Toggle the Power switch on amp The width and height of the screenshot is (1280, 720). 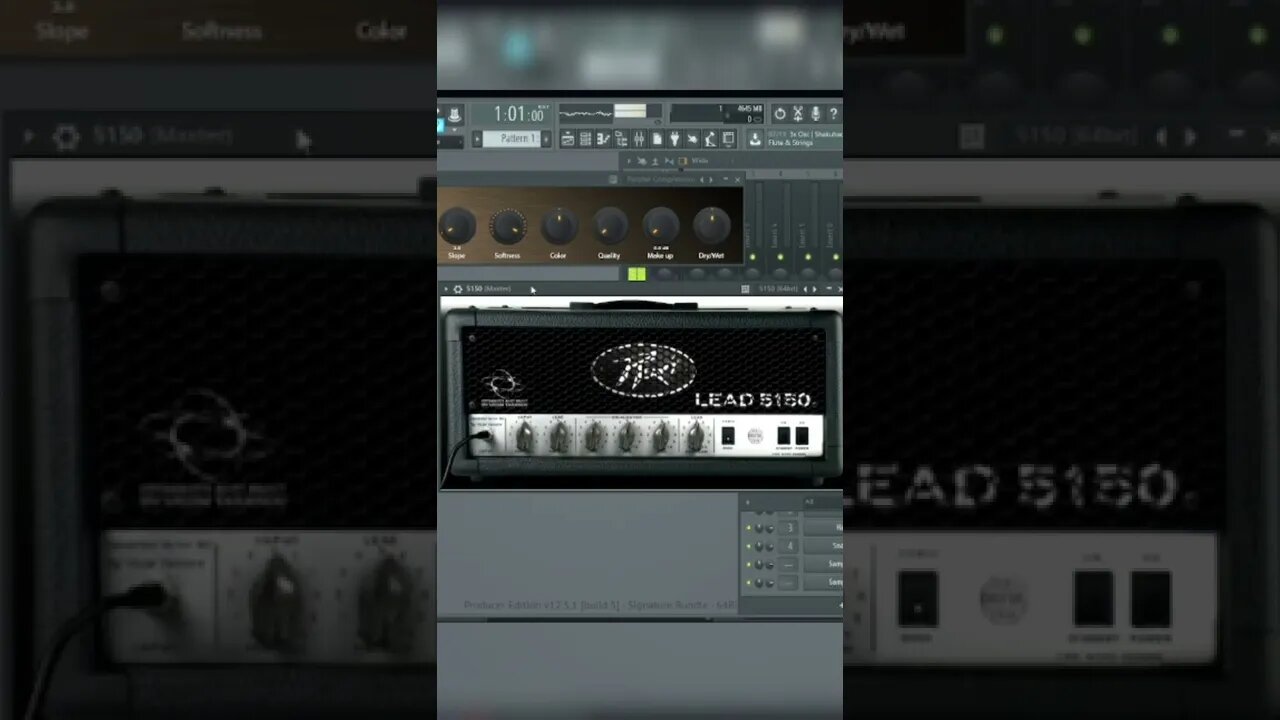pos(802,435)
